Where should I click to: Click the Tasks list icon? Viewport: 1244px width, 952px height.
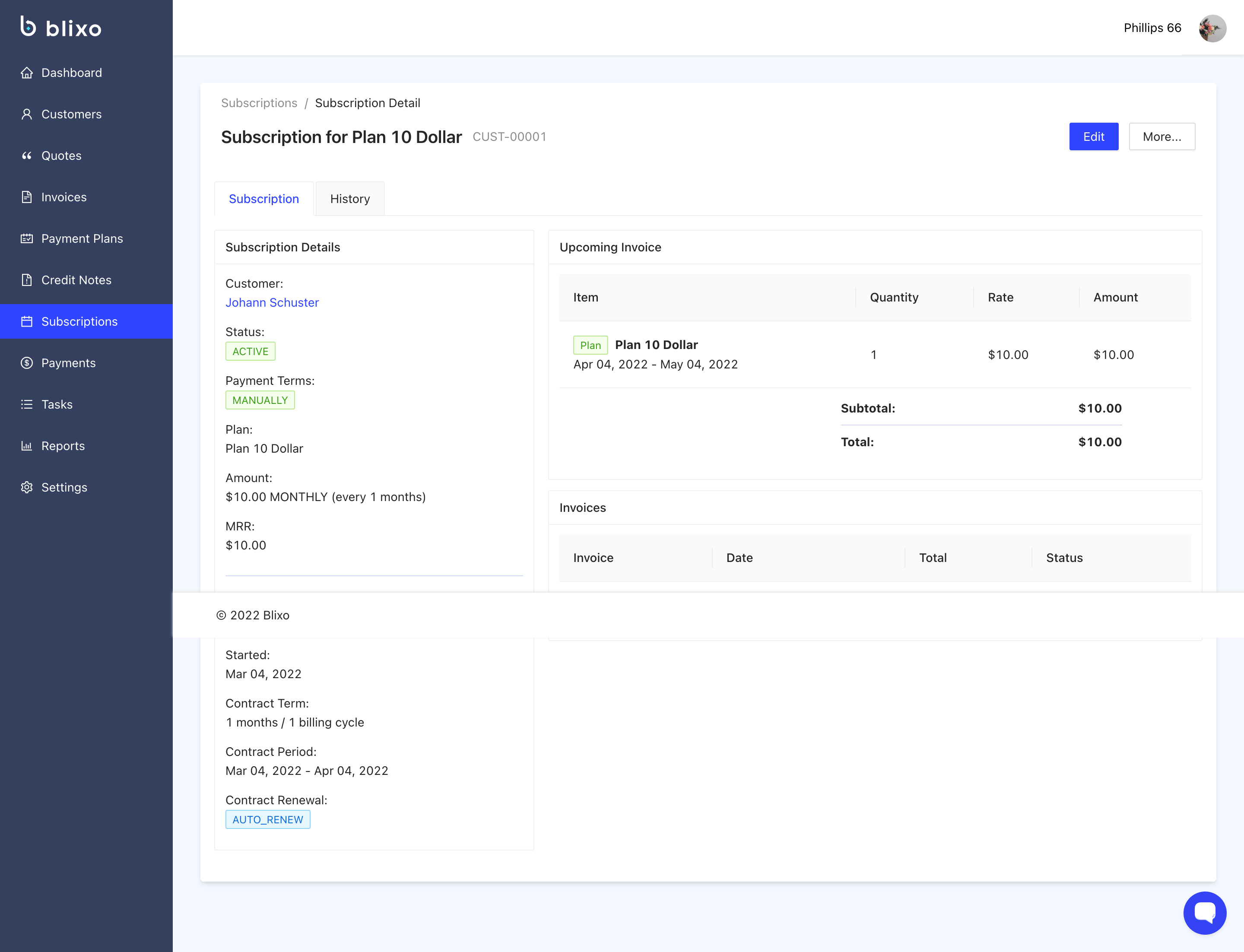coord(27,405)
